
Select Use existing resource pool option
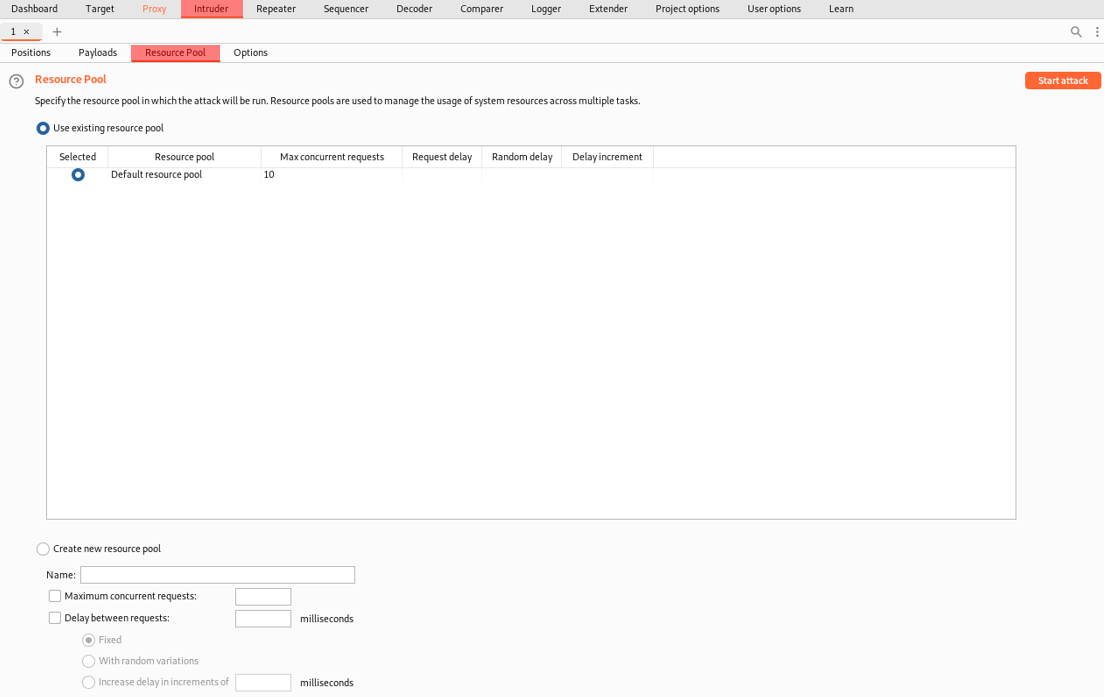click(43, 128)
